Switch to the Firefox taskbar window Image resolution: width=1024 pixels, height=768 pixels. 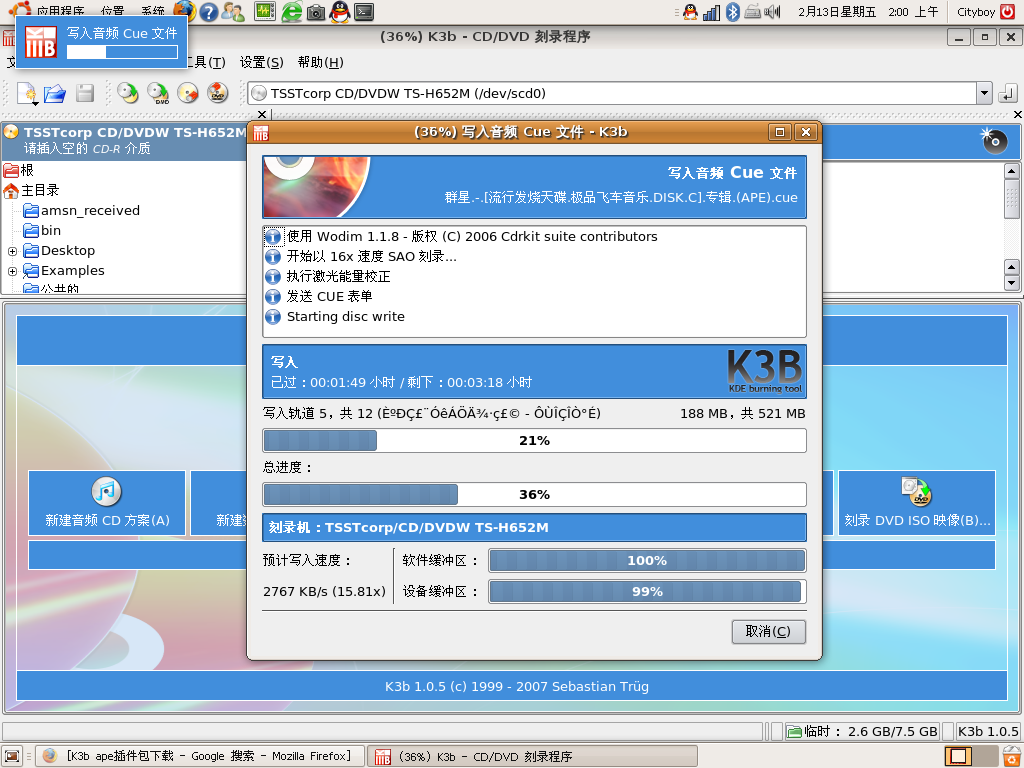coord(199,756)
